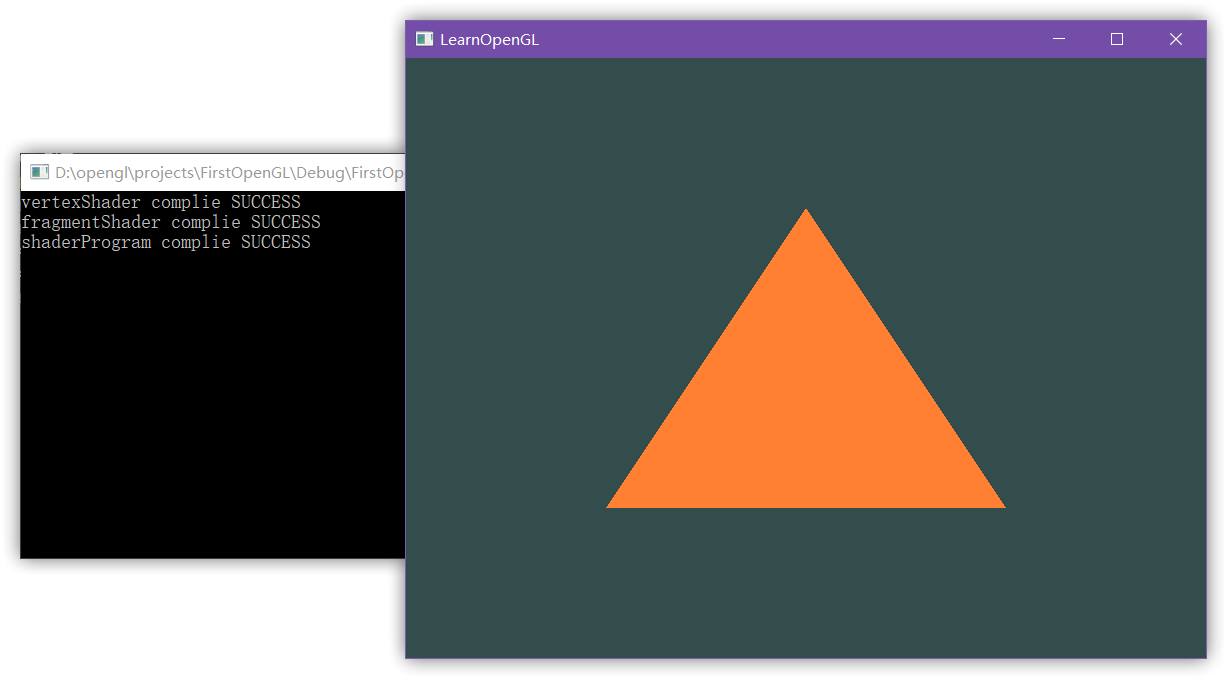Click the top vertex of the triangle
Viewport: 1227px width, 679px height.
coord(806,213)
